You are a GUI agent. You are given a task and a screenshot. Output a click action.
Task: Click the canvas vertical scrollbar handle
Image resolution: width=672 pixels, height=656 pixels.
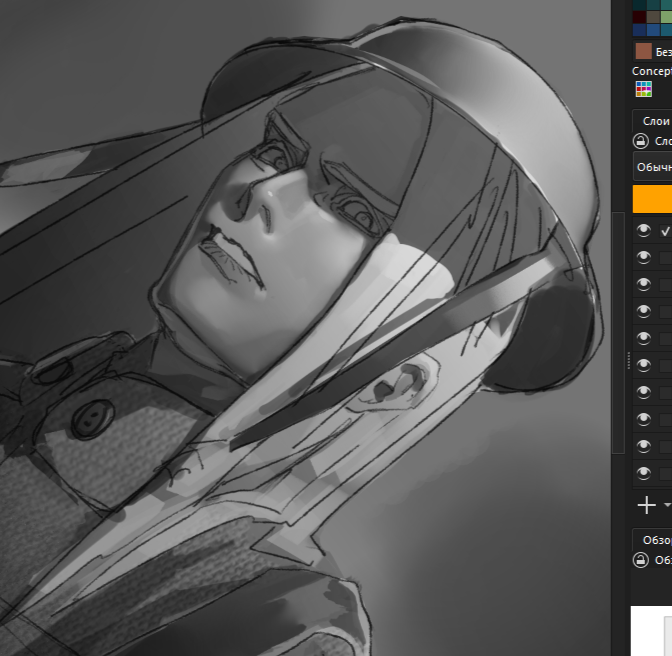pyautogui.click(x=618, y=332)
